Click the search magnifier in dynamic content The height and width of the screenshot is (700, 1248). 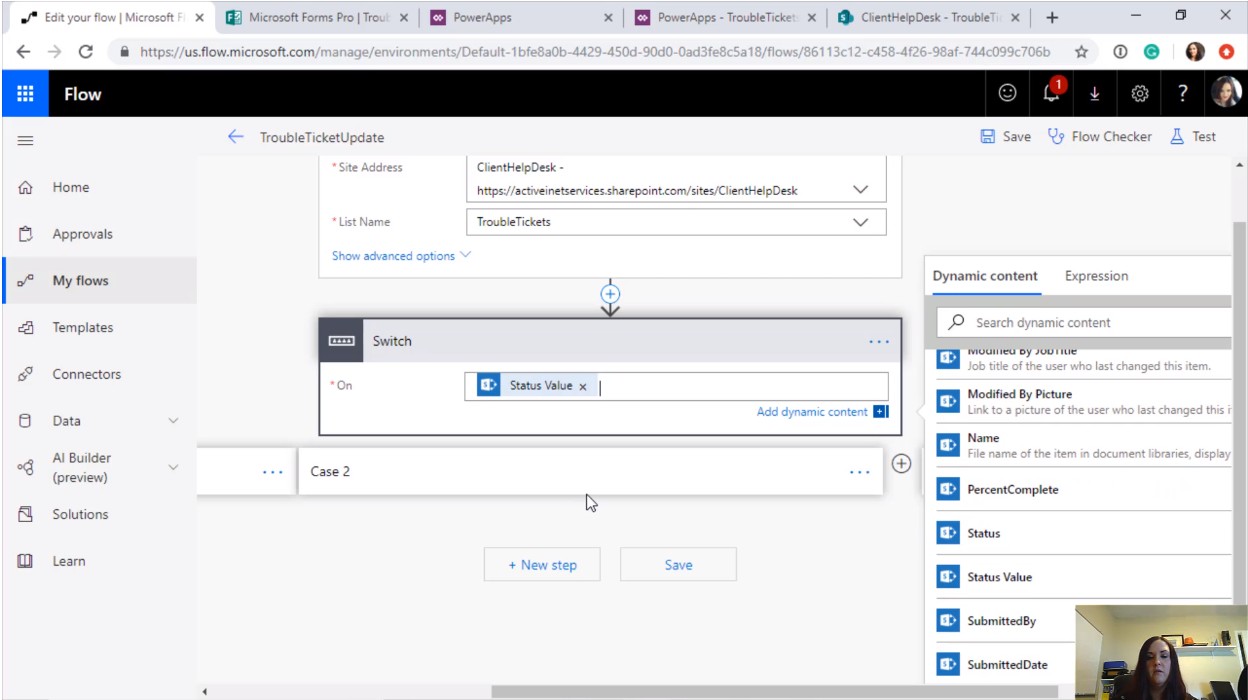957,322
